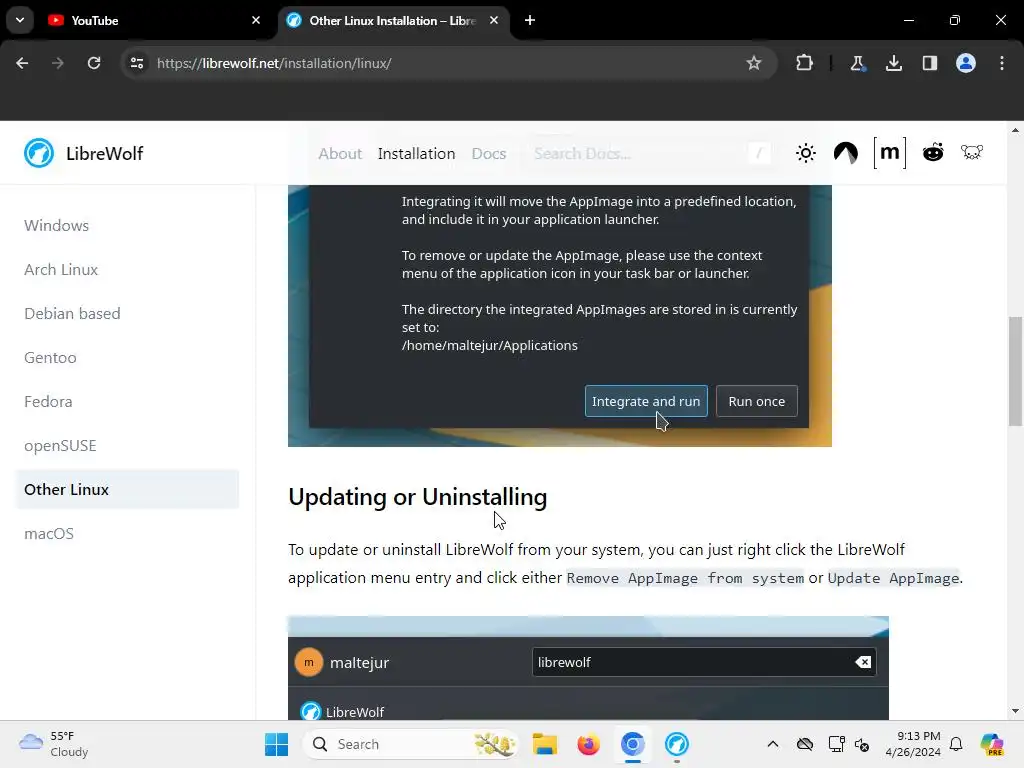This screenshot has width=1024, height=768.
Task: Click the browser forward arrow
Action: 57,63
